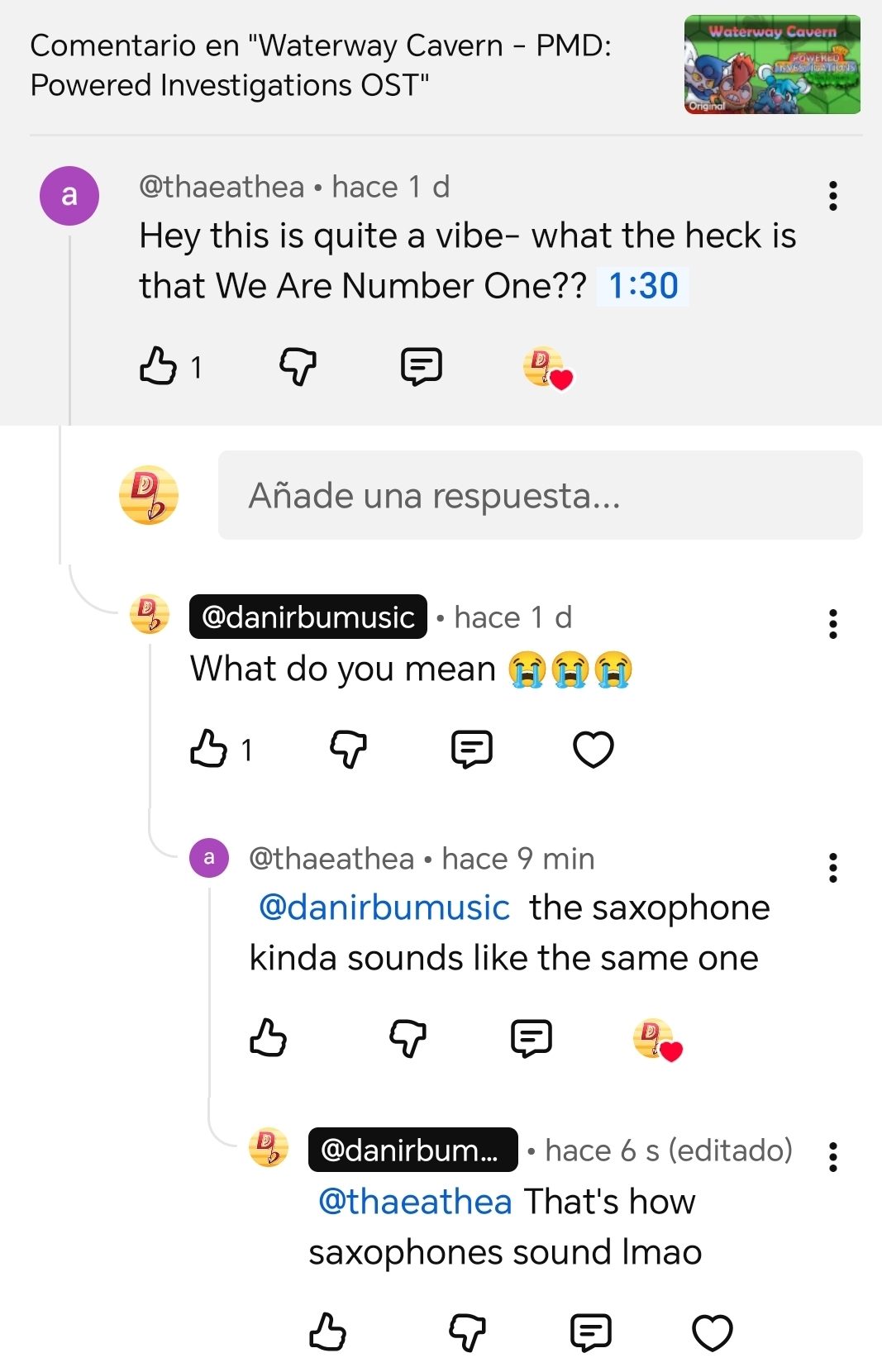This screenshot has width=882, height=1372.
Task: Open Waterway Cavern video thumbnail
Action: click(772, 64)
